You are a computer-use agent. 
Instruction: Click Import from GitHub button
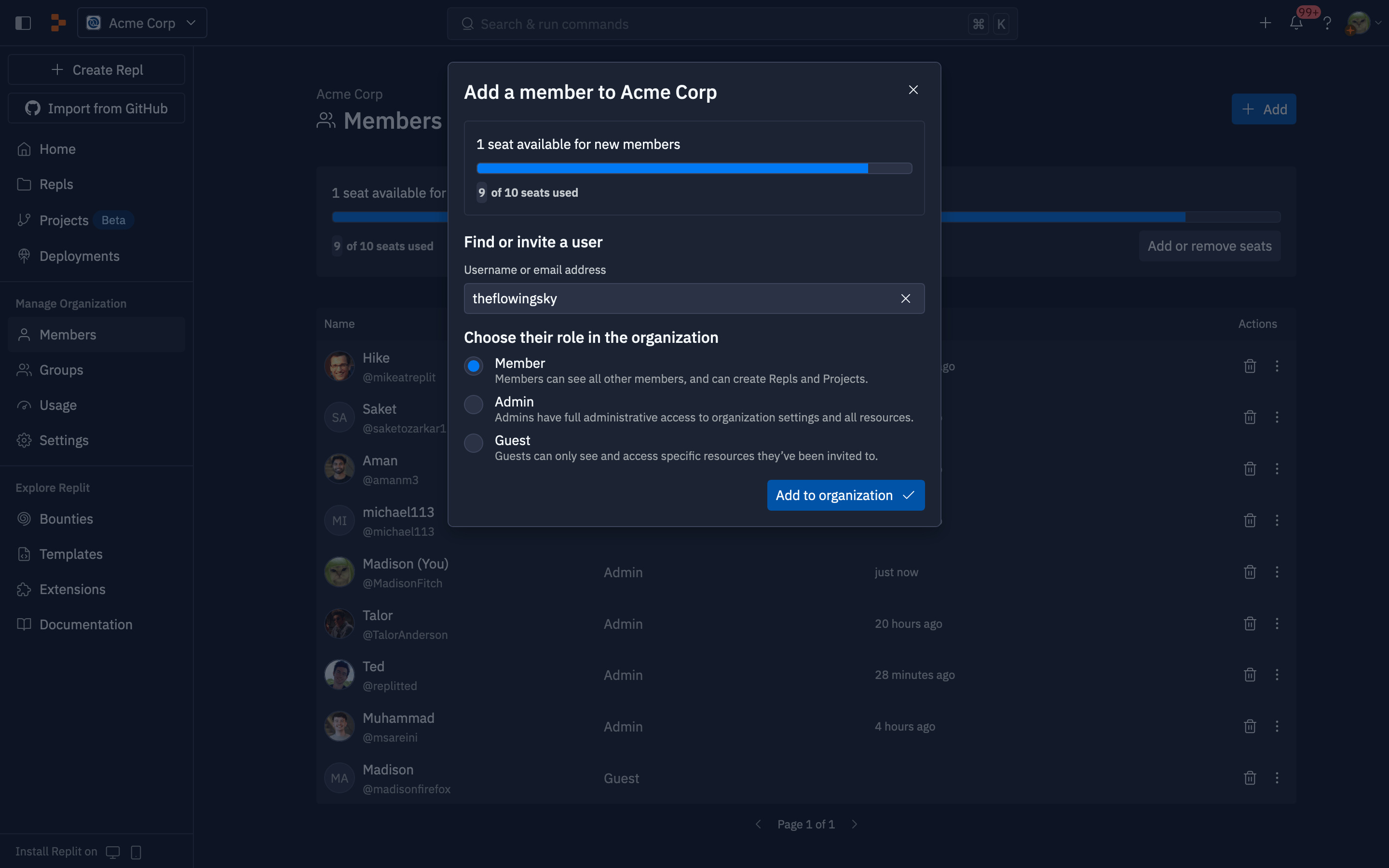coord(96,108)
